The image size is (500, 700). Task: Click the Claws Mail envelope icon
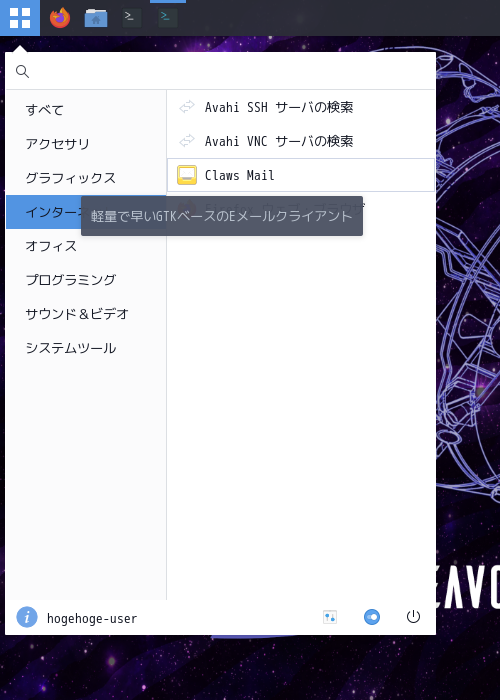(x=187, y=175)
